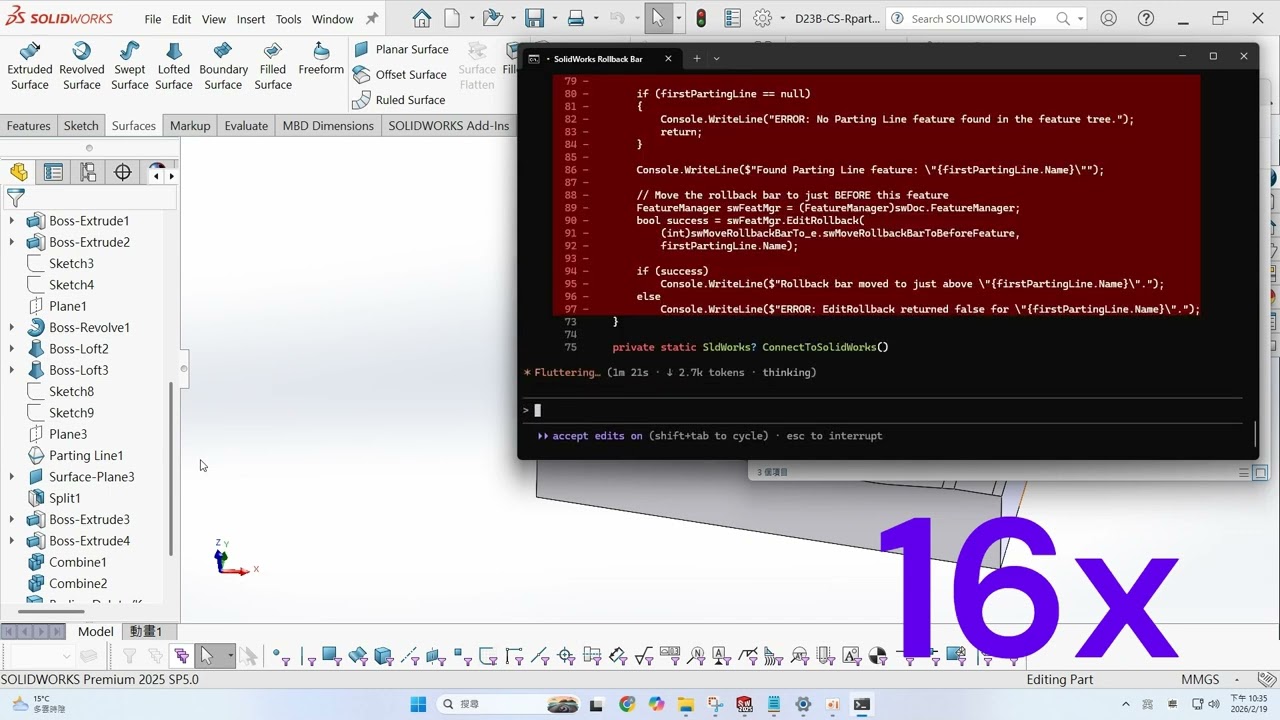Screen dimensions: 1280x720
Task: Toggle the Filter Solid Bodies selection filter
Action: 383,656
